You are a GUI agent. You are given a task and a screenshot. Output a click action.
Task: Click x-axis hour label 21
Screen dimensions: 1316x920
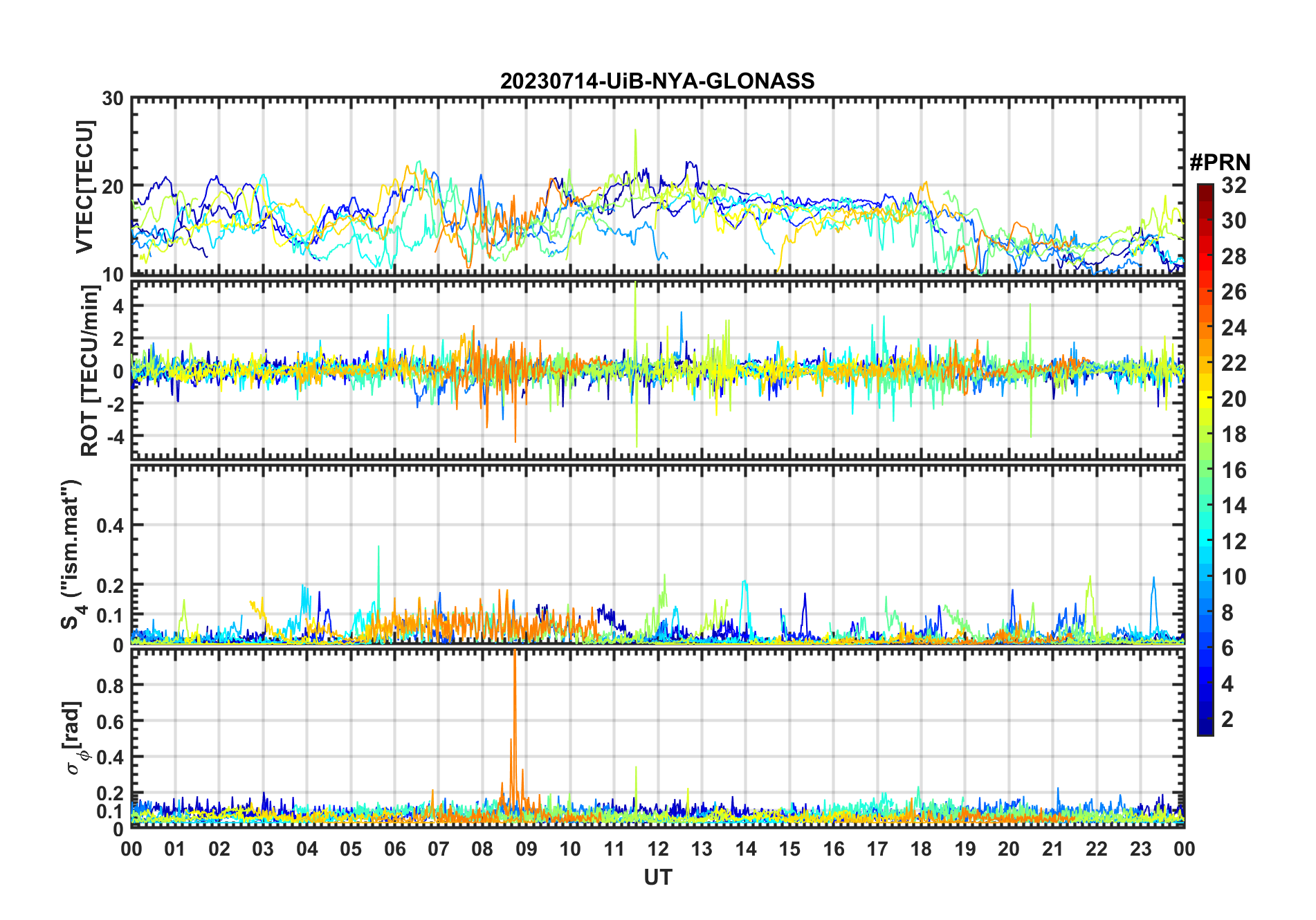(x=1053, y=849)
